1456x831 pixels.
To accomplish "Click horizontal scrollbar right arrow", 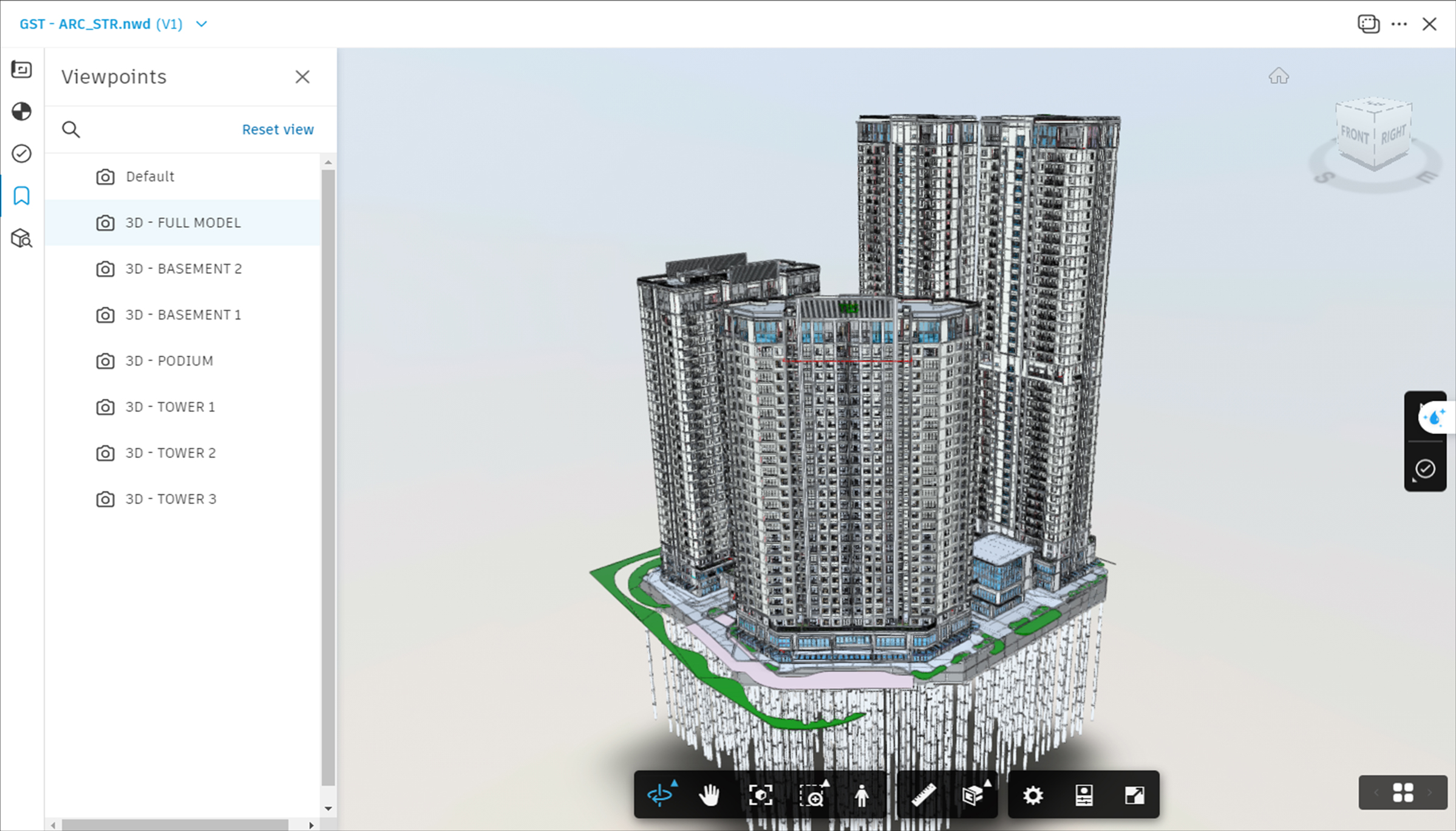I will click(311, 825).
